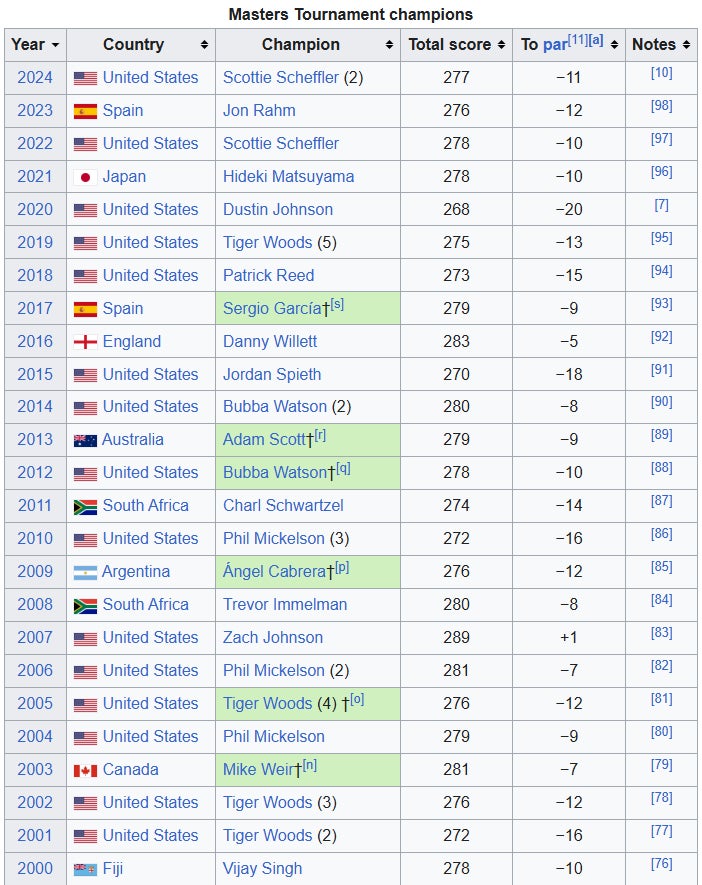Sort table by the Notes column
This screenshot has height=885, width=702.
click(661, 45)
